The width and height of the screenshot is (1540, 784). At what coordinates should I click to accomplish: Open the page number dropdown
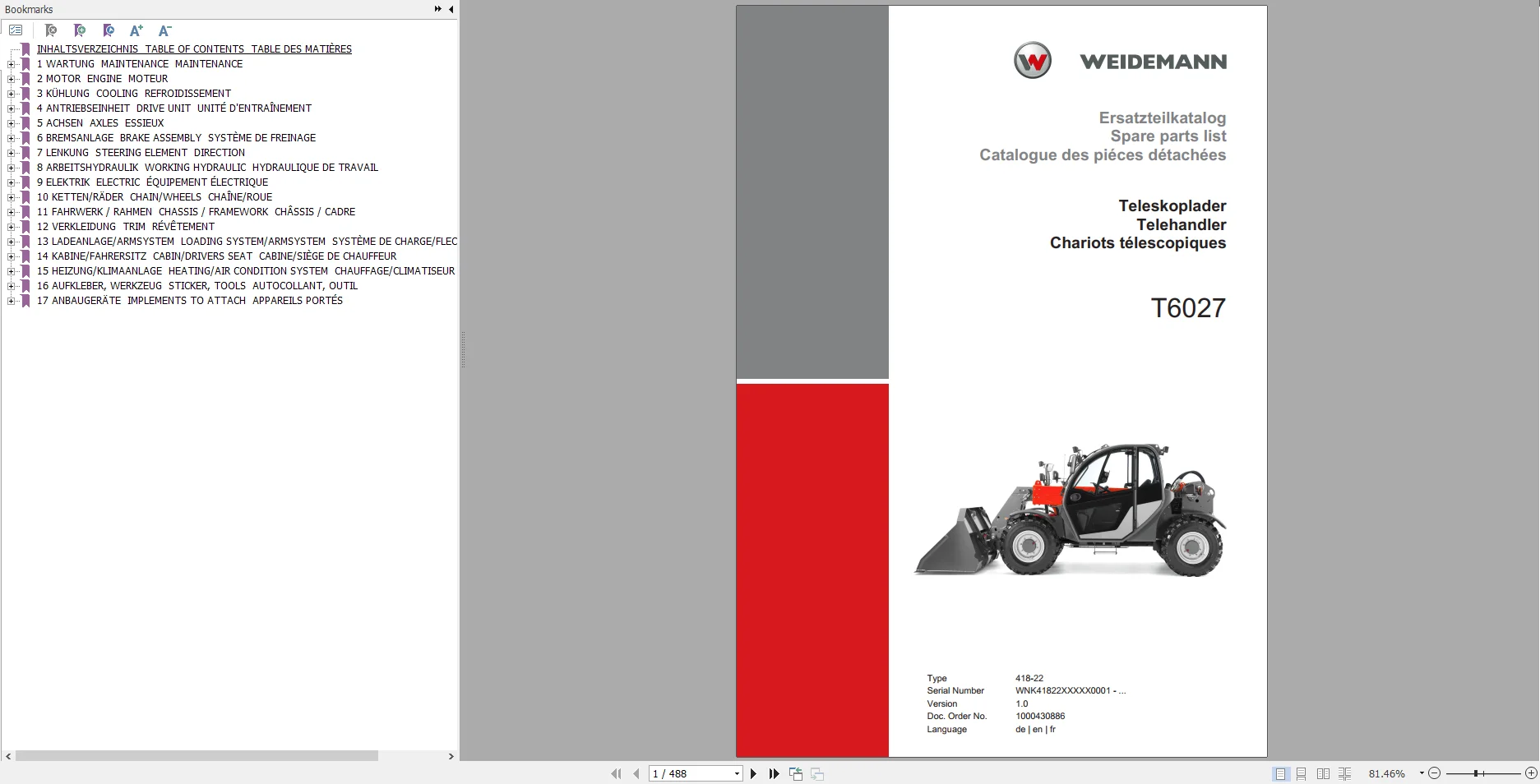[x=736, y=773]
